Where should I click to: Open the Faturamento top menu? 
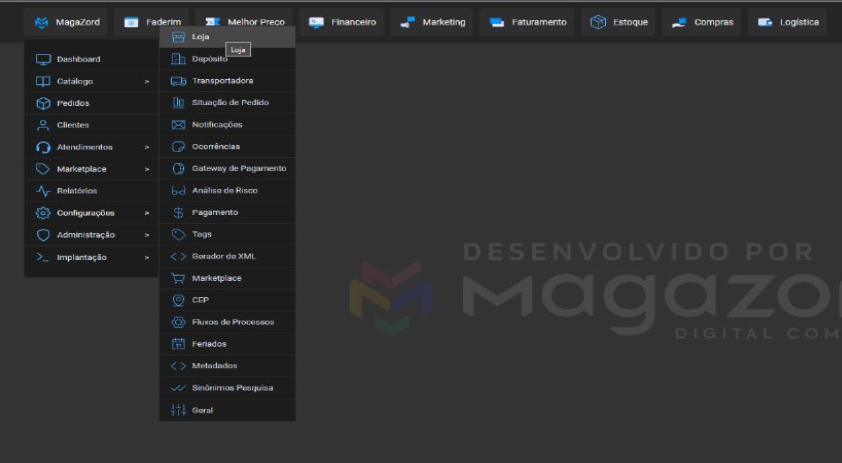[x=527, y=22]
